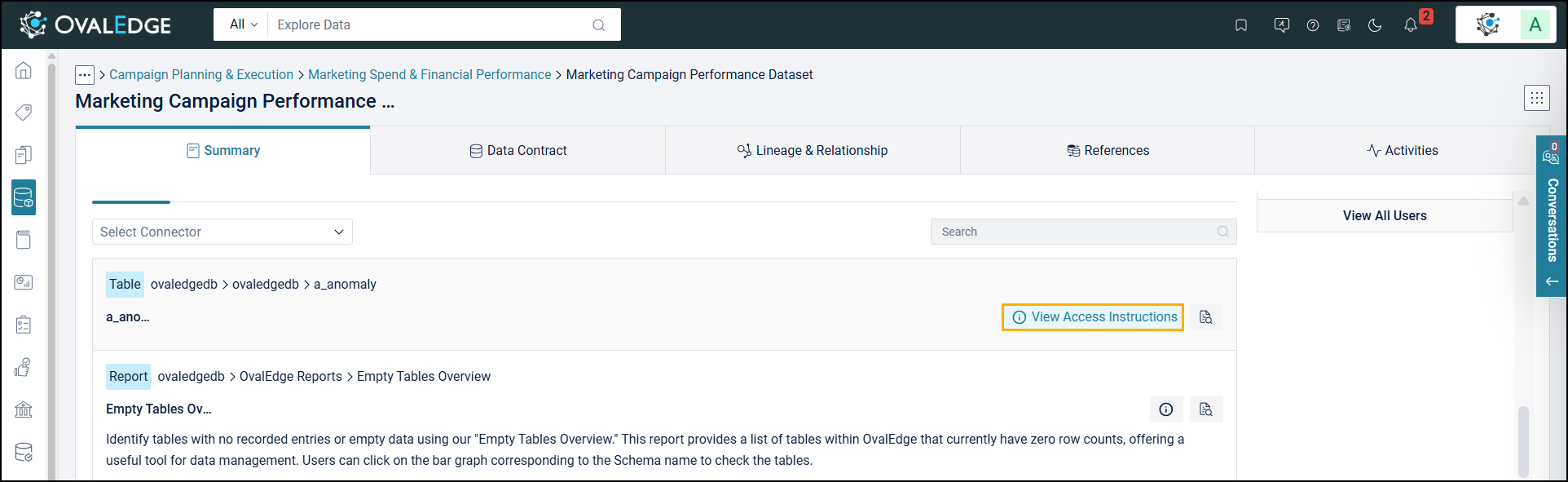Viewport: 1568px width, 482px height.
Task: Click View Access Instructions button
Action: 1094,317
